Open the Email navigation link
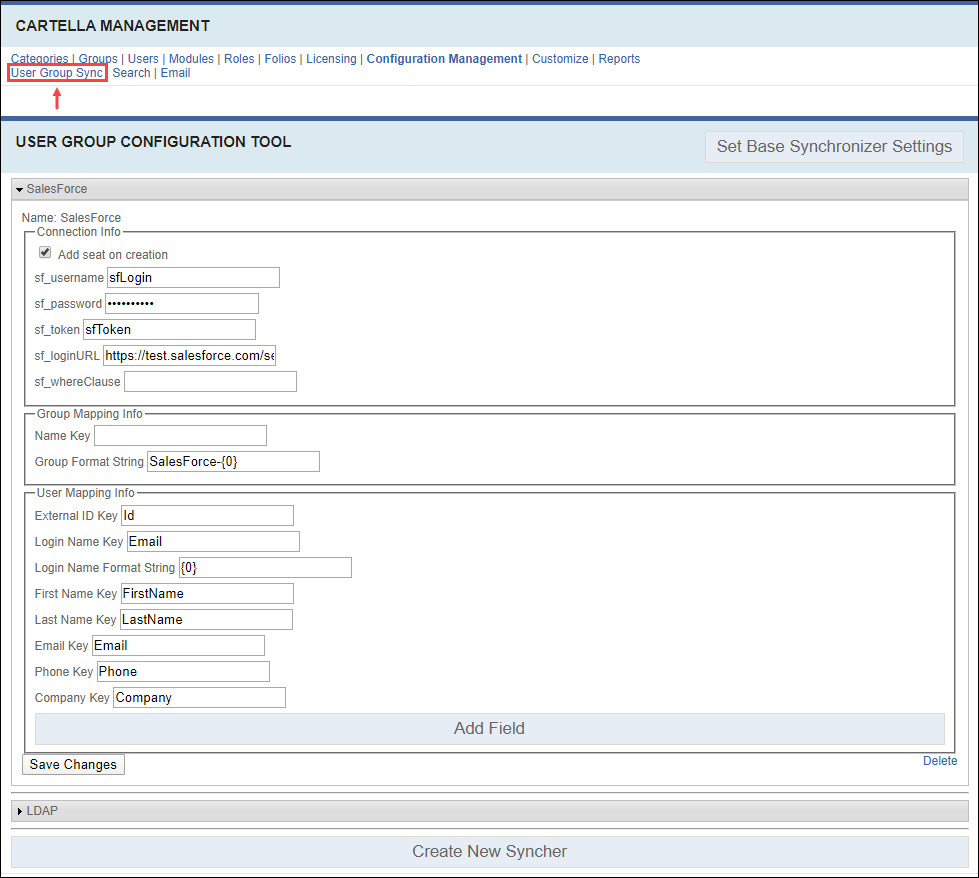 (175, 73)
